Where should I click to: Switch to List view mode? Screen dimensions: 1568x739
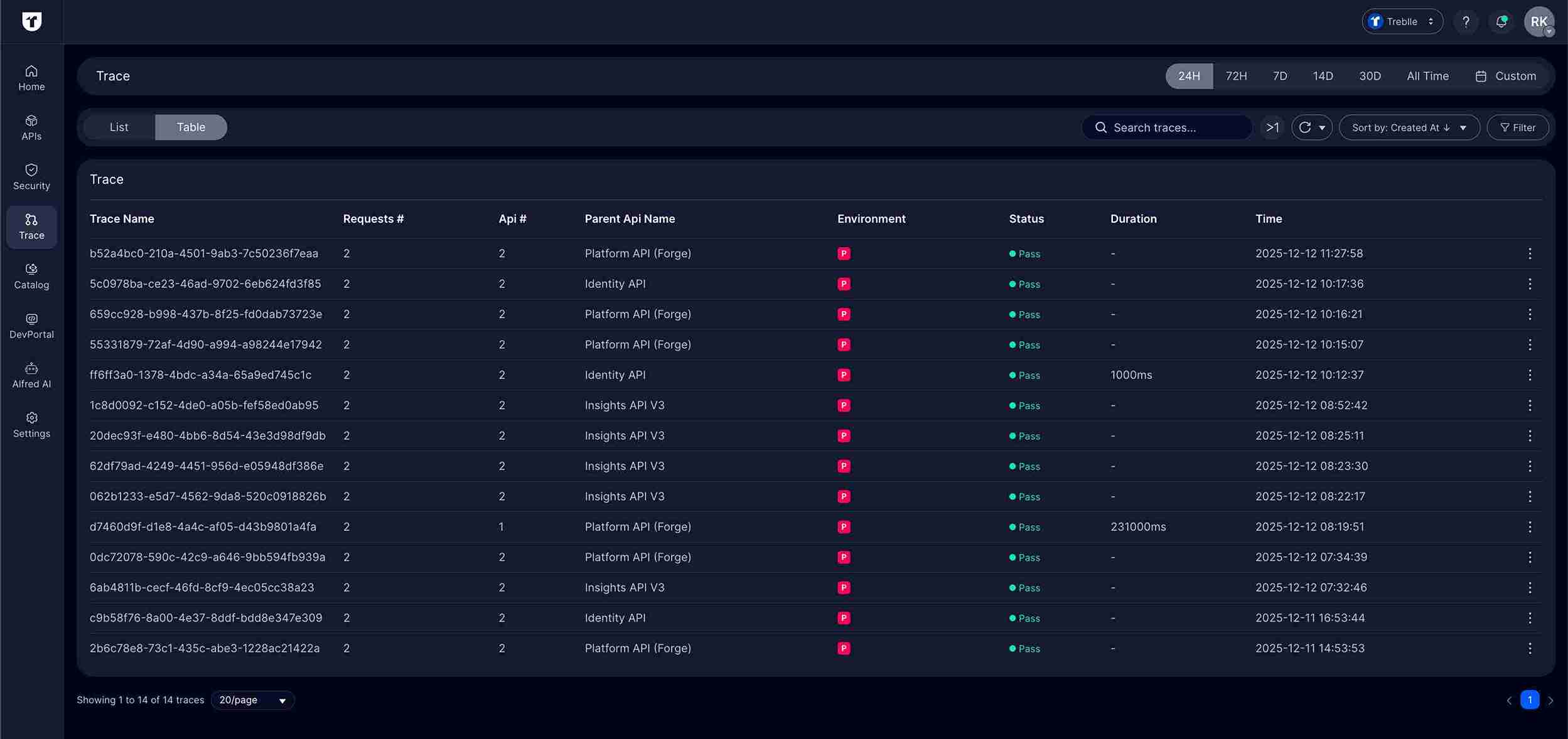[119, 127]
